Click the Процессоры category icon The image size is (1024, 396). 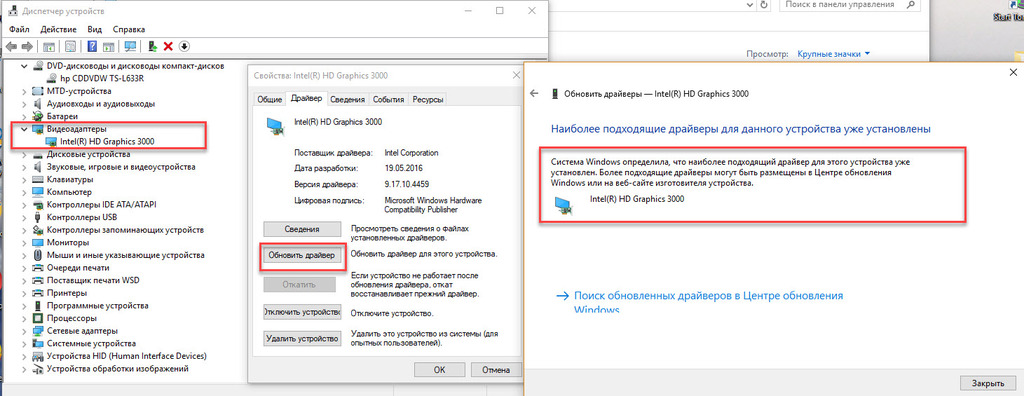37,319
